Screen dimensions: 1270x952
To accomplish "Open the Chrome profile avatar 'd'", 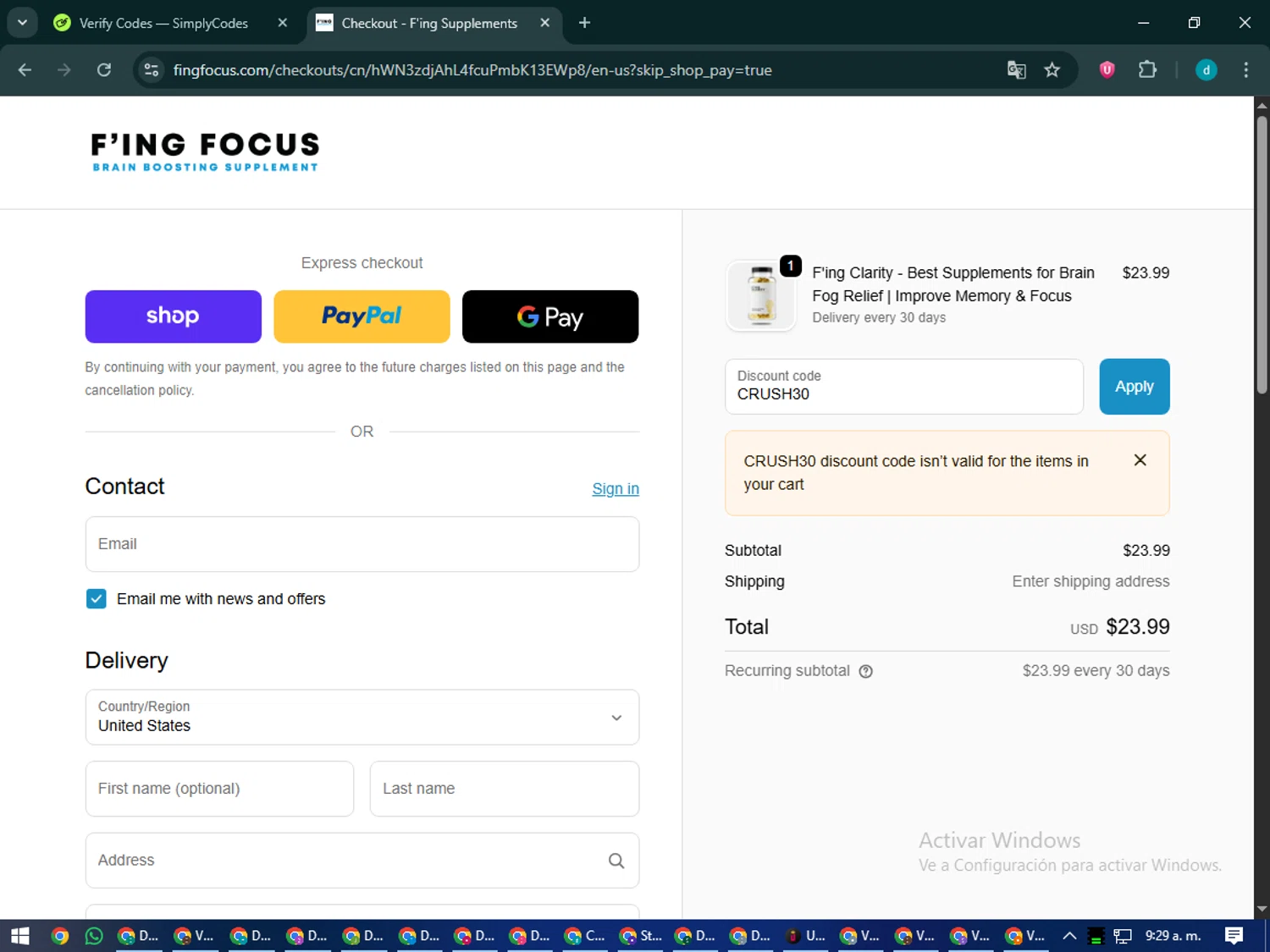I will pyautogui.click(x=1206, y=70).
